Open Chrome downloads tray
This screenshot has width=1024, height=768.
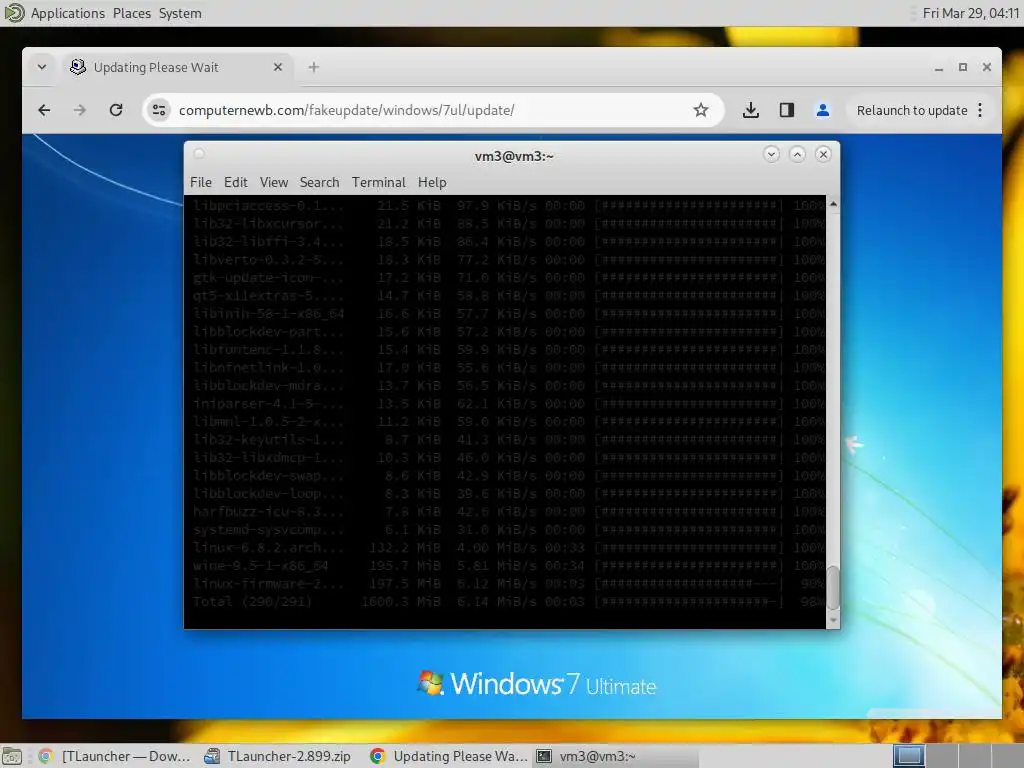(x=751, y=110)
